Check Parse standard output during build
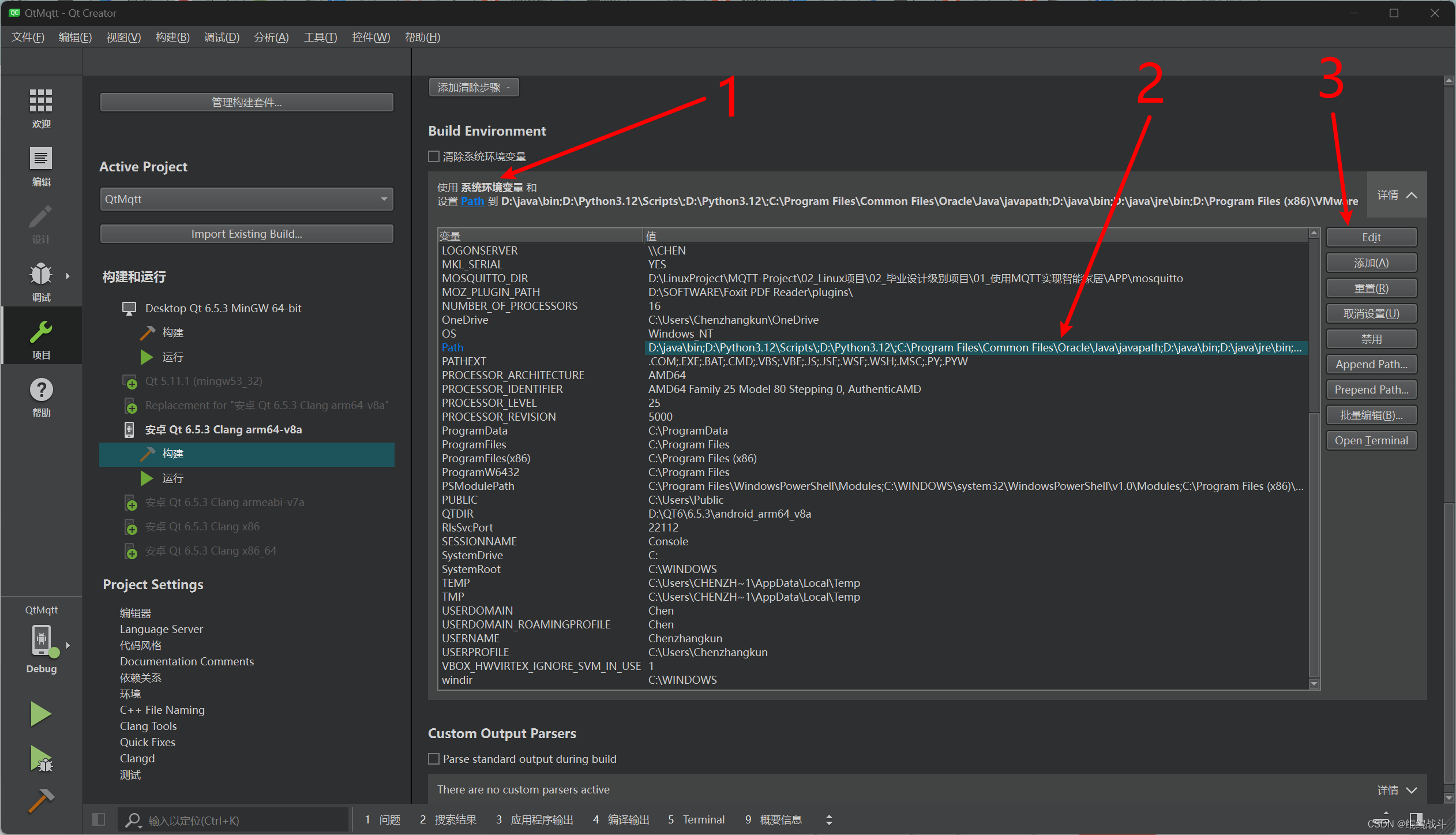Viewport: 1456px width, 835px height. pyautogui.click(x=434, y=759)
